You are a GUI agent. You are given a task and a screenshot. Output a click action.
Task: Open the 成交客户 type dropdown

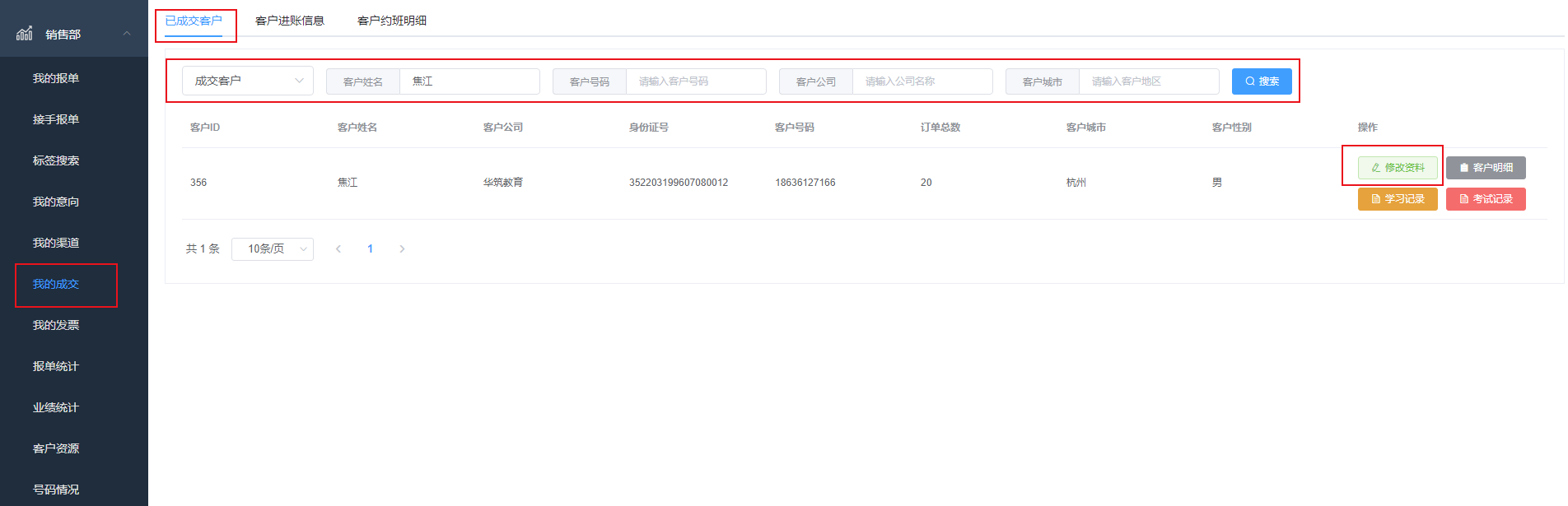pyautogui.click(x=247, y=81)
